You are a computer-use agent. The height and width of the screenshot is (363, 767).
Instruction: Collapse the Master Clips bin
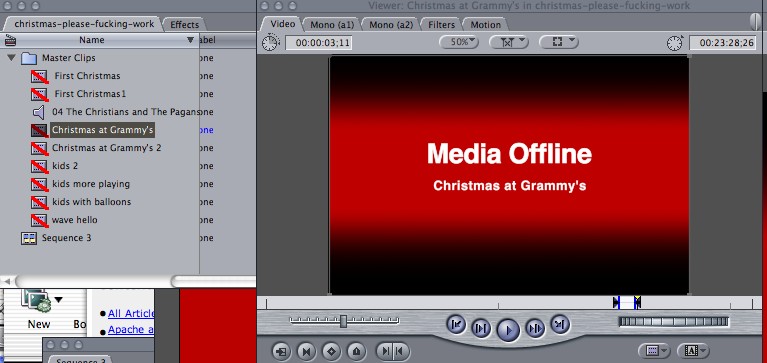pos(12,58)
